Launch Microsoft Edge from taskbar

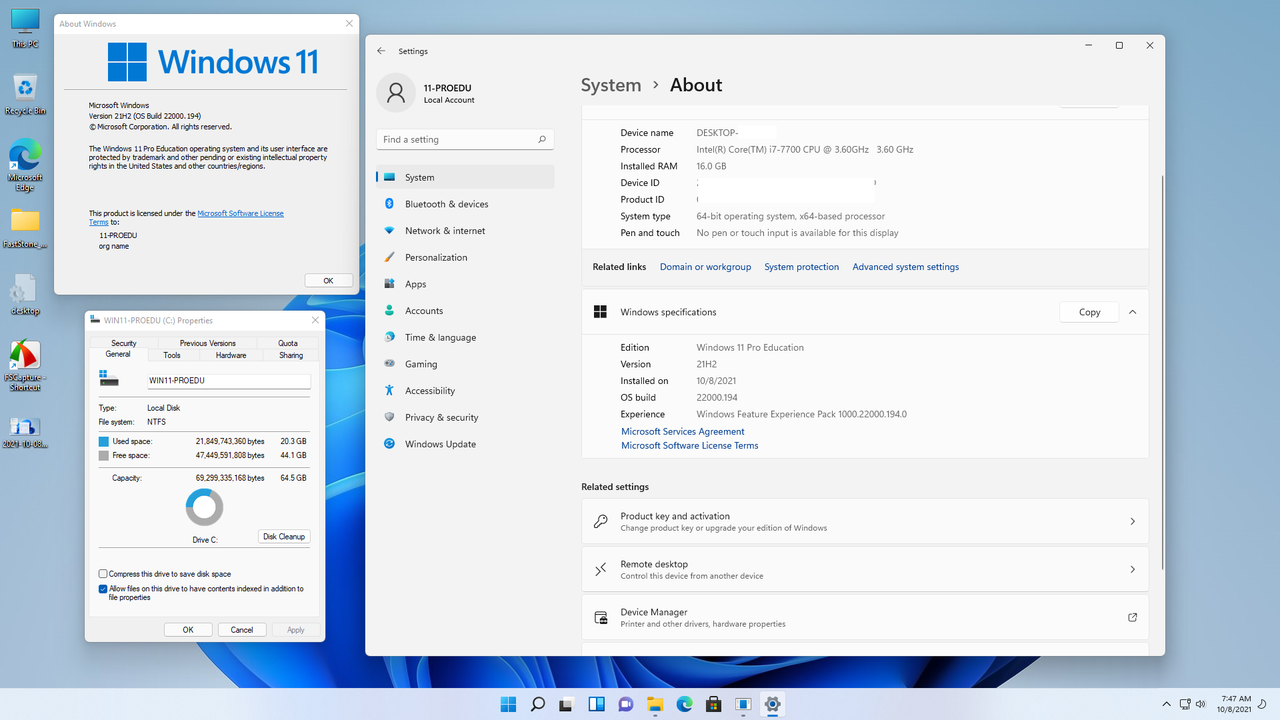pyautogui.click(x=685, y=704)
